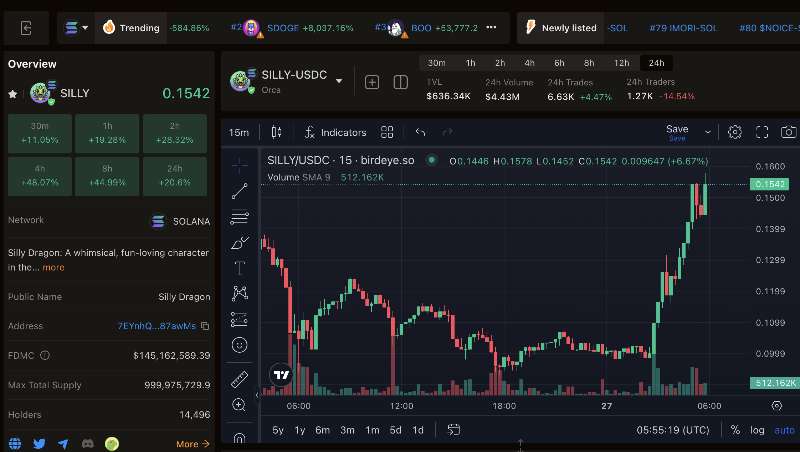Take a chart snapshot with camera icon
Screen dimensions: 800x452
(788, 132)
